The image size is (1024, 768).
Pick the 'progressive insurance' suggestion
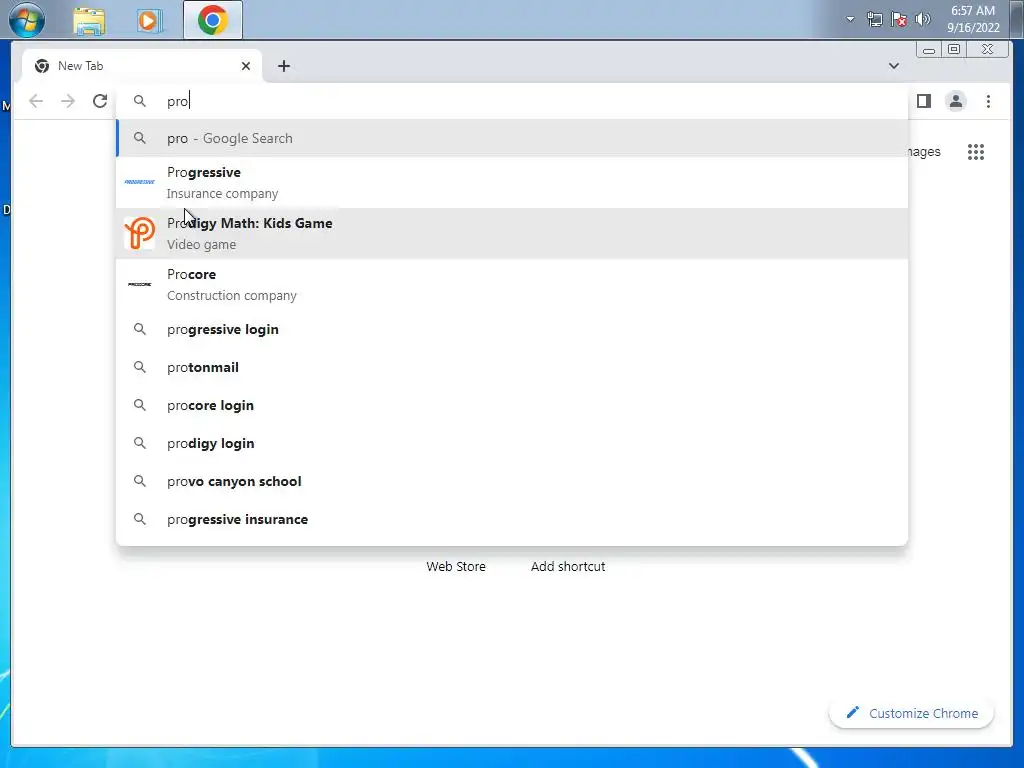pos(512,519)
